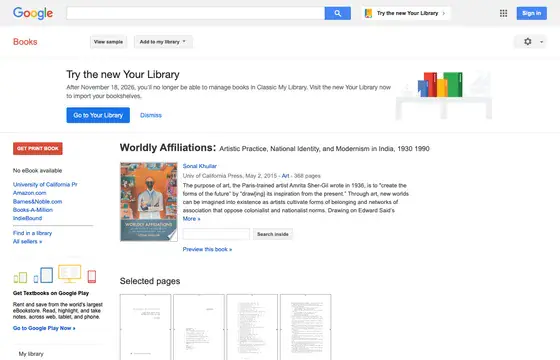Open the Barnes&Noble.com link
The width and height of the screenshot is (560, 360).
tap(38, 201)
